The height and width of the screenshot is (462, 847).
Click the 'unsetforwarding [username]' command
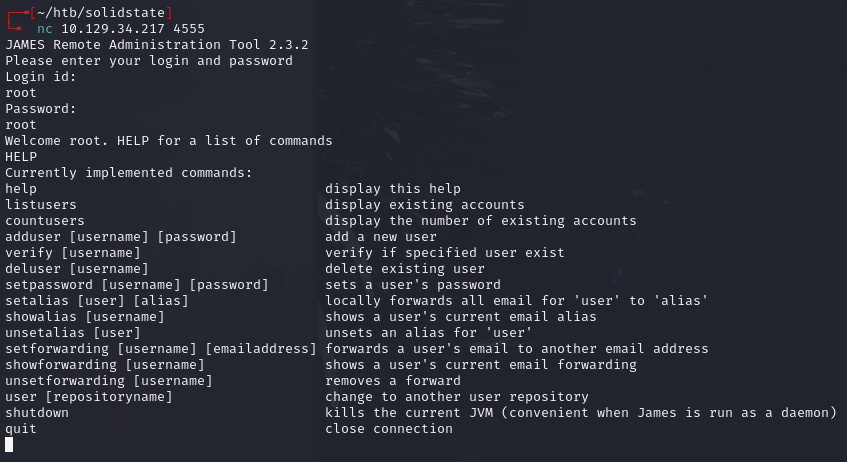tap(108, 380)
